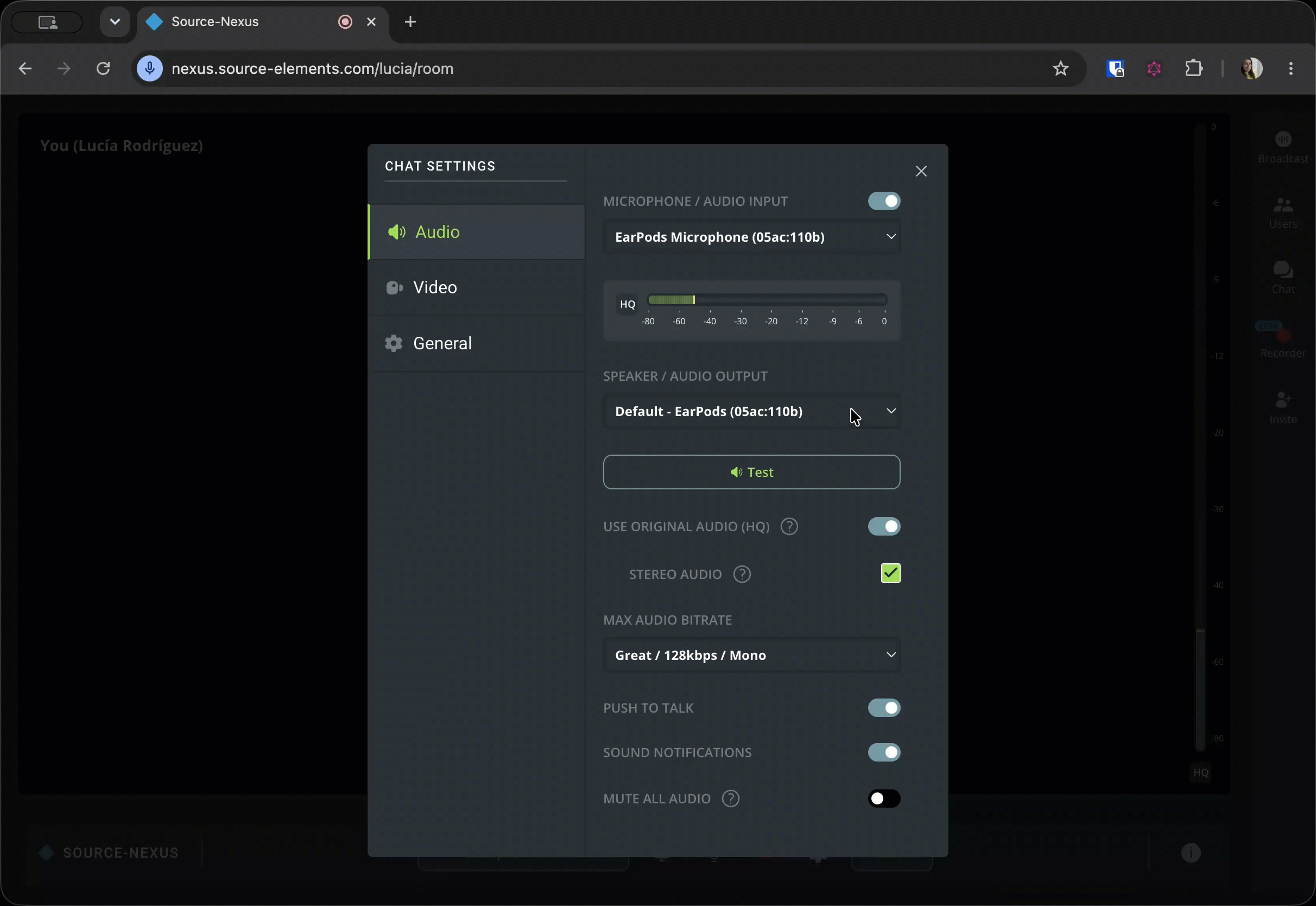Toggle Use Original Audio (HQ) switch
Viewport: 1316px width, 906px height.
pos(884,526)
